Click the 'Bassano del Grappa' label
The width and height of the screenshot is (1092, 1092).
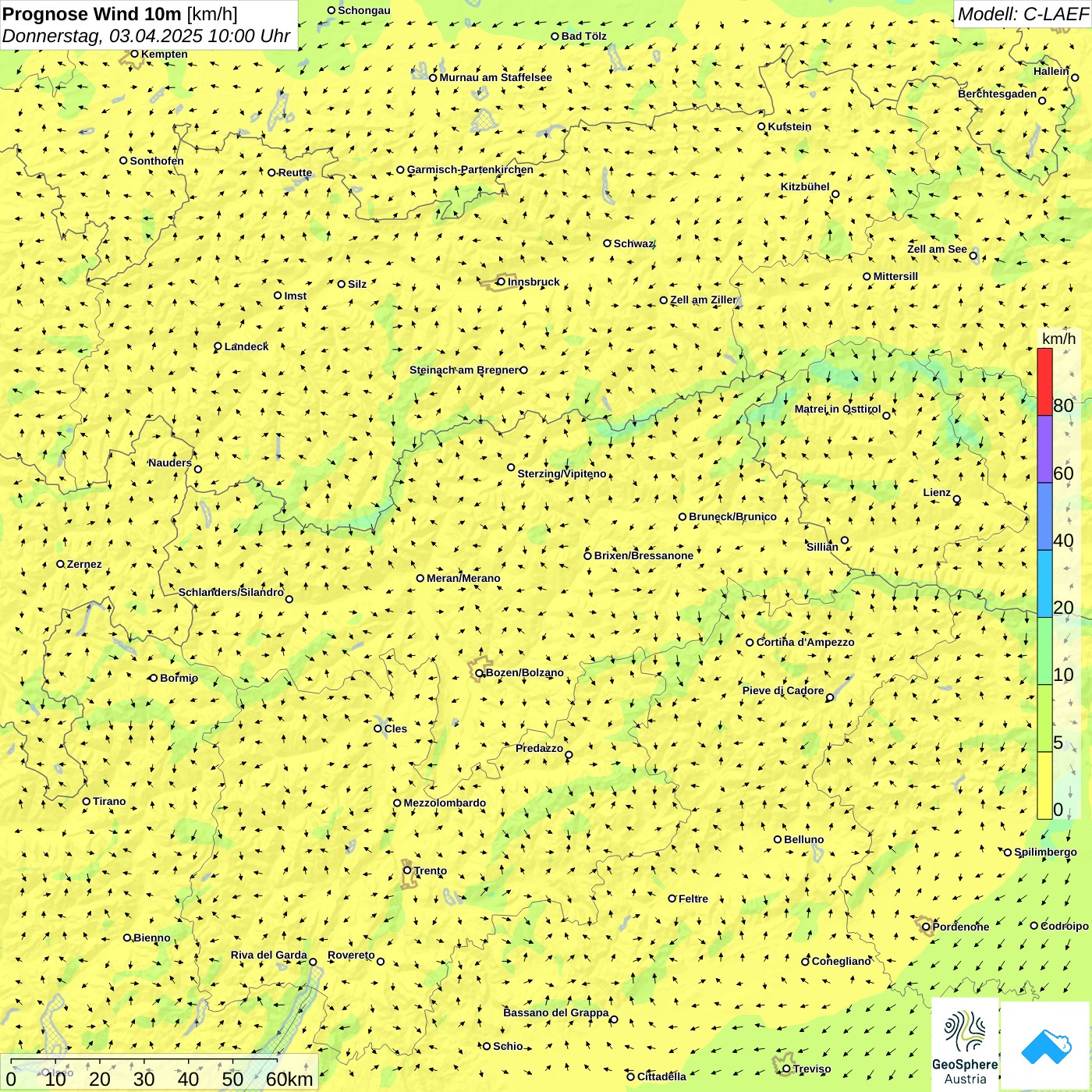point(556,1012)
